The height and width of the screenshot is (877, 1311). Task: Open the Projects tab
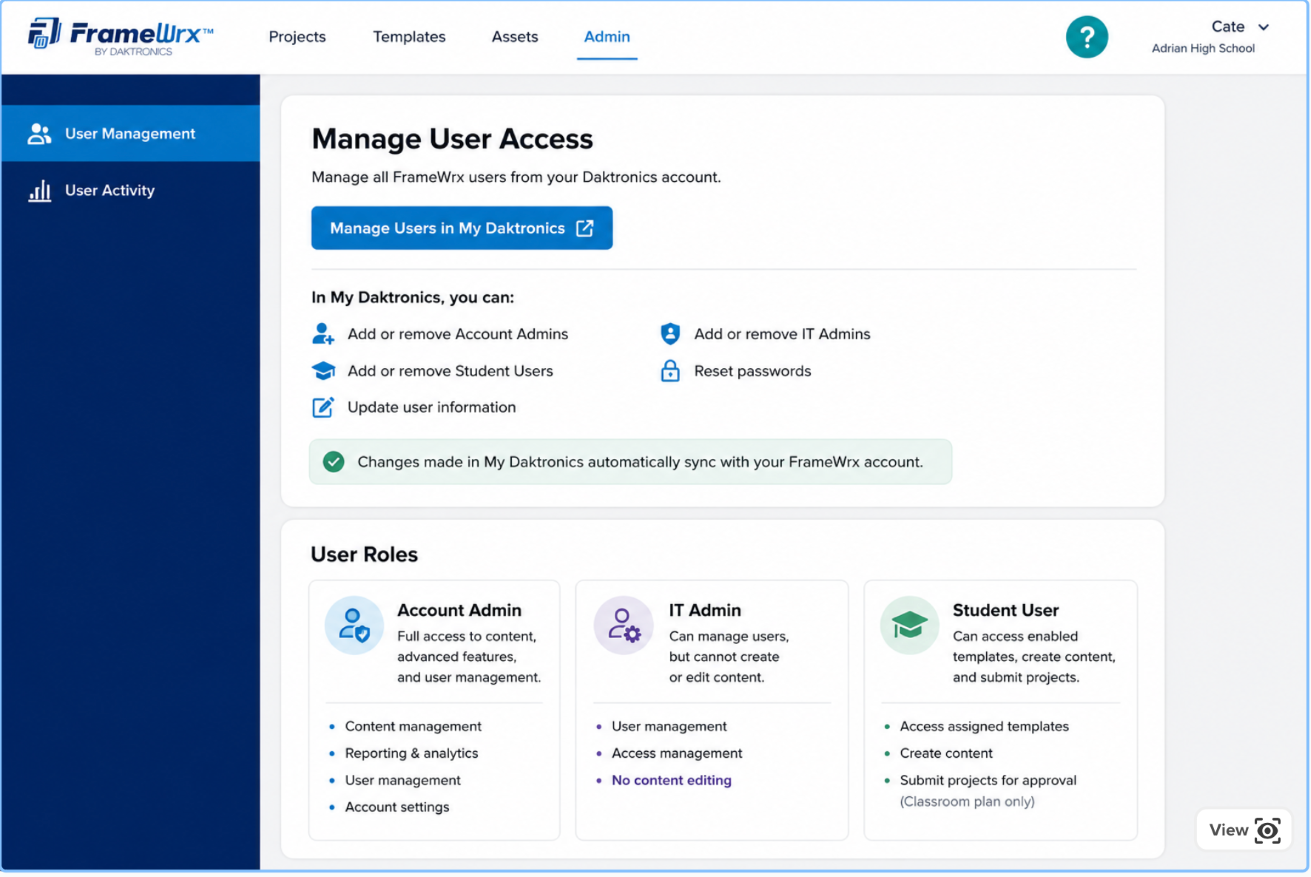[x=297, y=37]
